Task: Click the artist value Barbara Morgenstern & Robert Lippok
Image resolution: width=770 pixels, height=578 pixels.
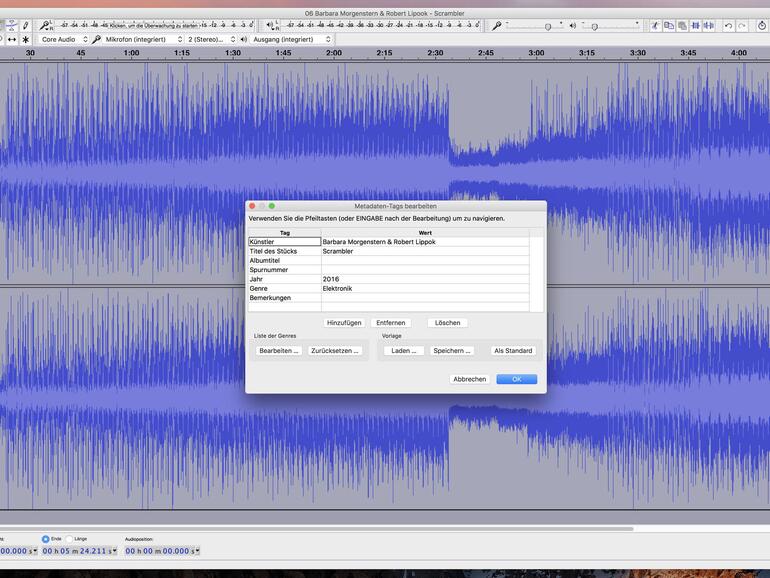Action: (425, 242)
